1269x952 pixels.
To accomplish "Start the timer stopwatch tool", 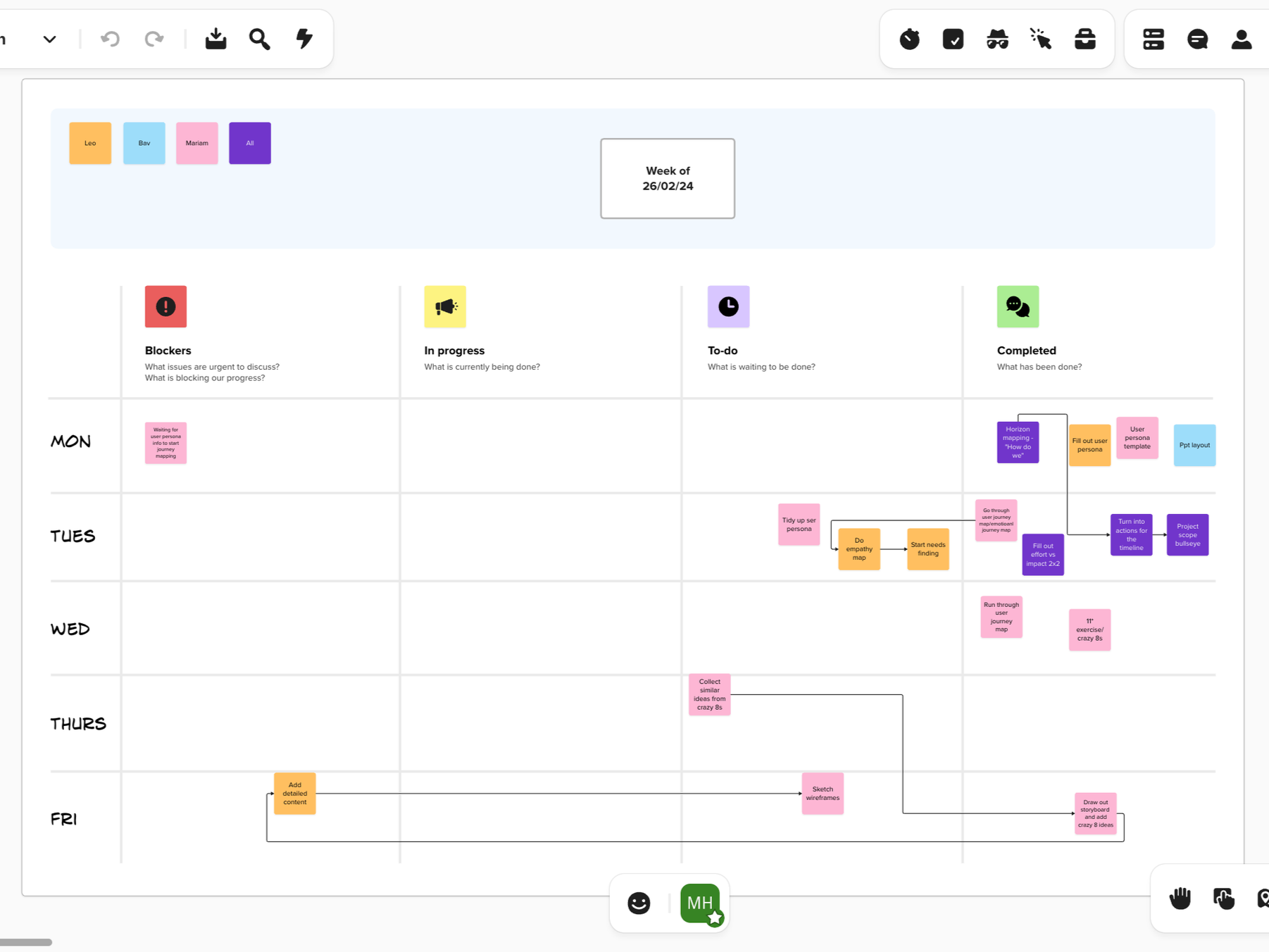I will coord(909,39).
